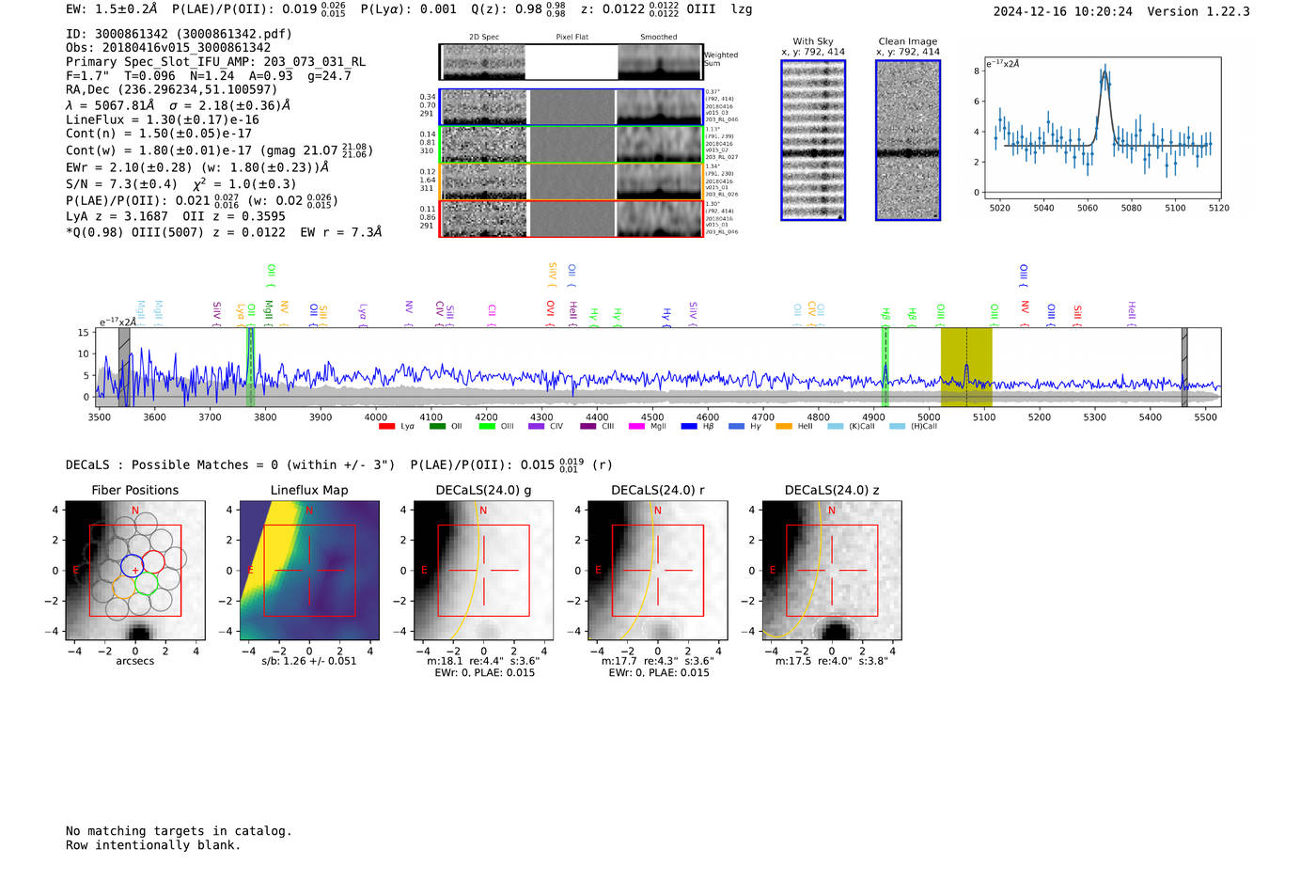
Task: Click the LyA z = 3.1687 text
Action: coord(117,216)
